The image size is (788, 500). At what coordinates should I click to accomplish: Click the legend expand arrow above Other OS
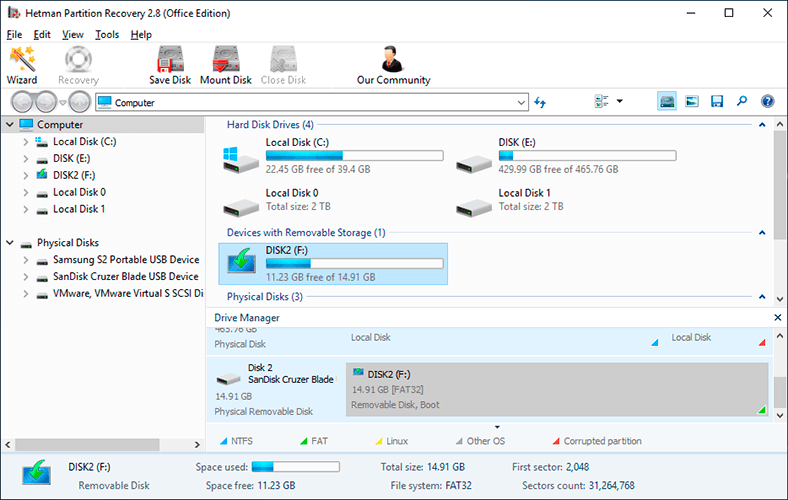(x=497, y=427)
